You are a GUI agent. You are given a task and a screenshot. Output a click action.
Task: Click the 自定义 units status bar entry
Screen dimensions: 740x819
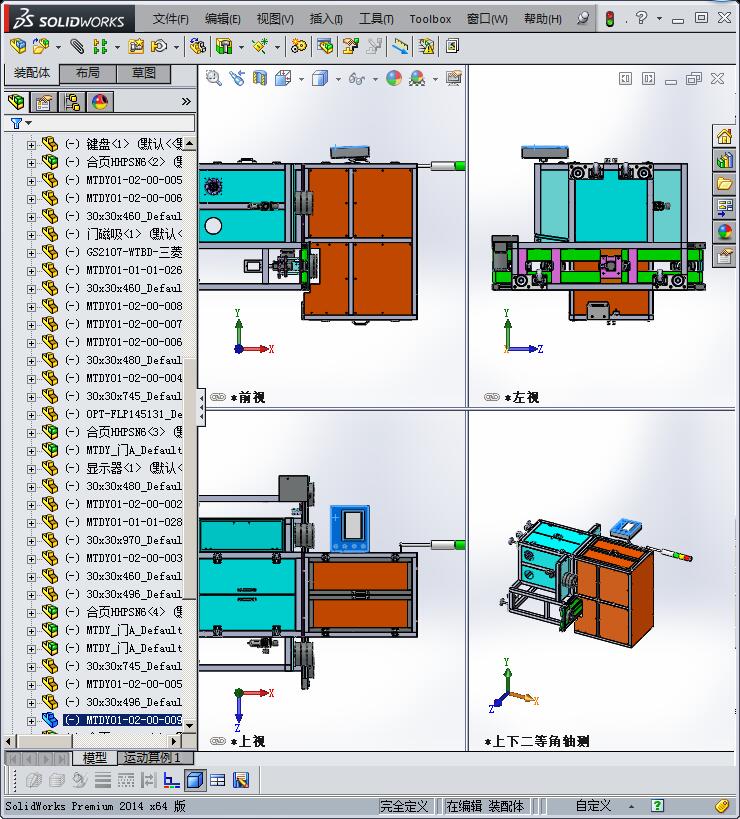593,806
